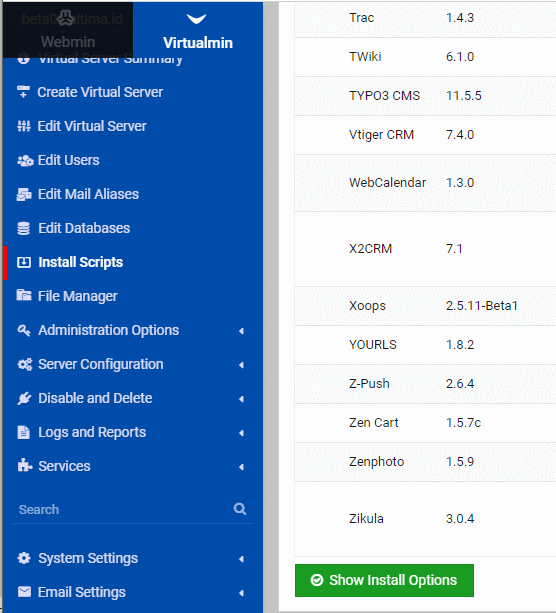Expand Administration Options arrow
556x613 pixels.
click(242, 331)
